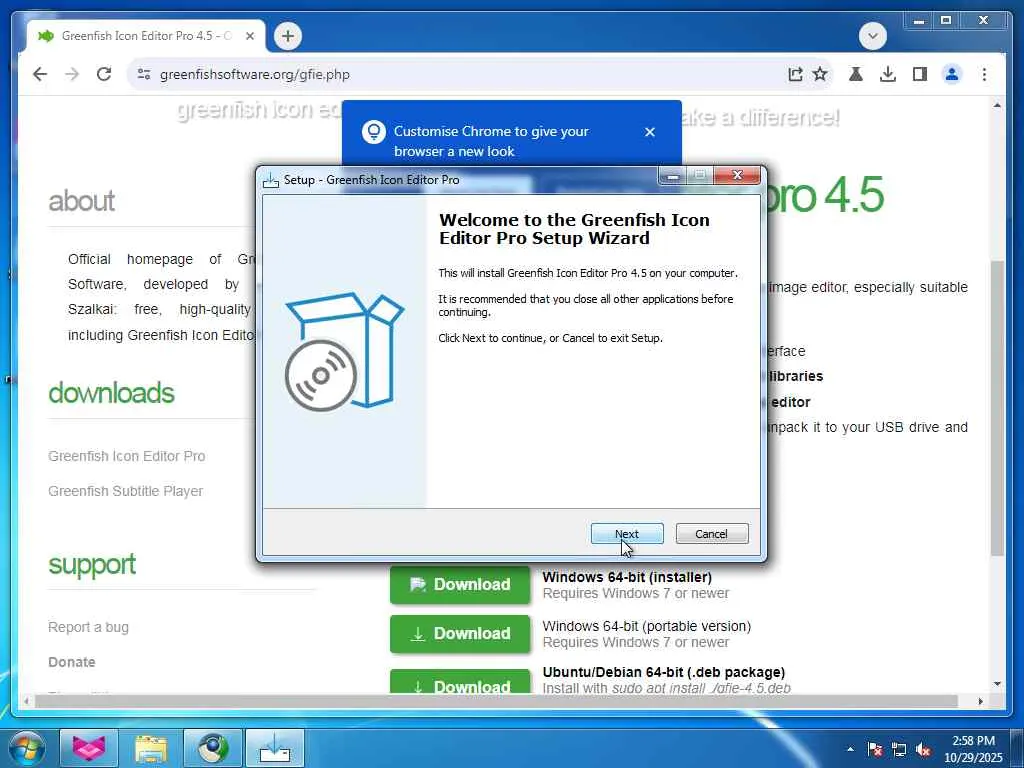
Task: Open the taskbar clock and date
Action: [x=973, y=749]
